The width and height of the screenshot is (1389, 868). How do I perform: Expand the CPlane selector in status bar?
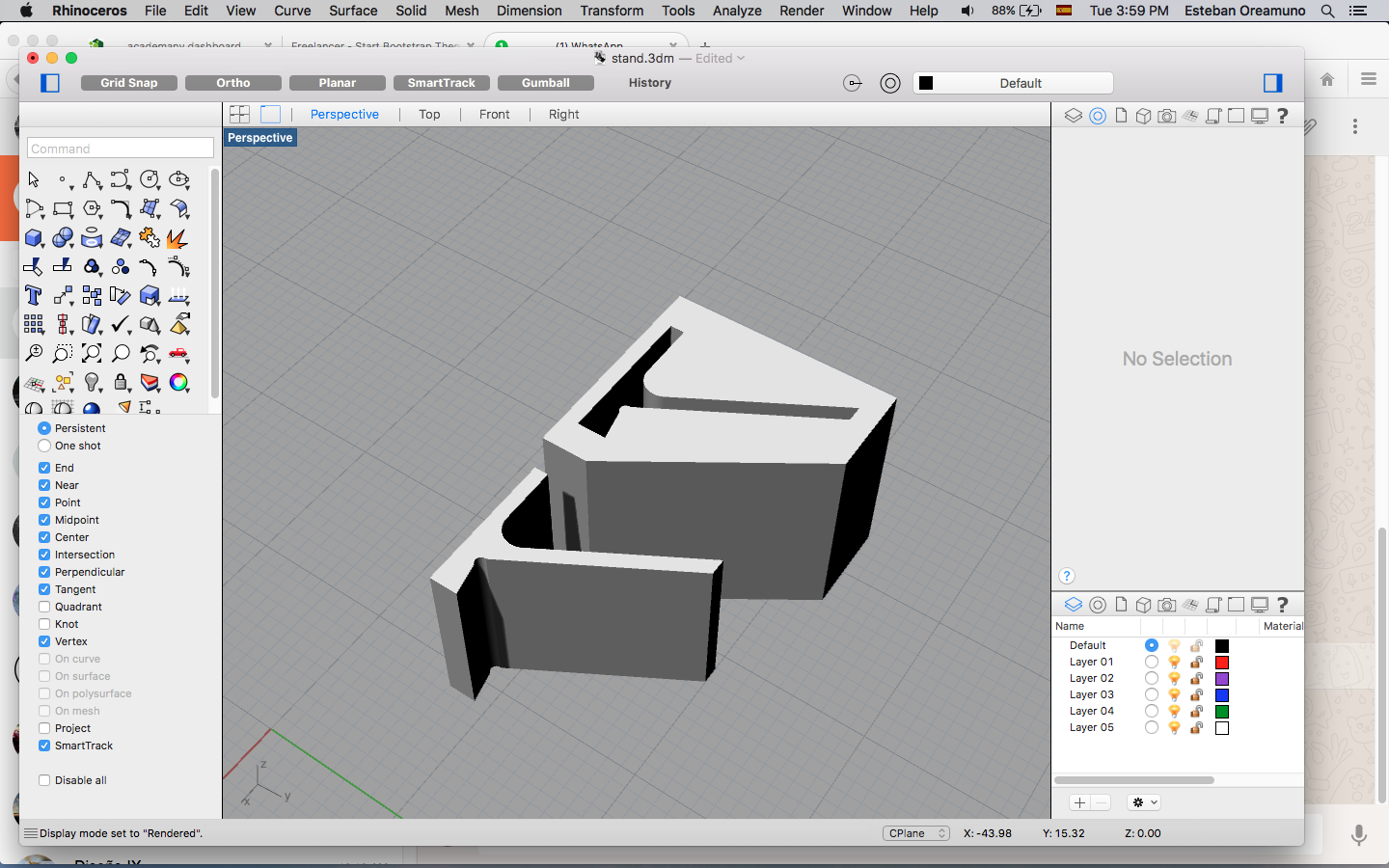click(915, 833)
